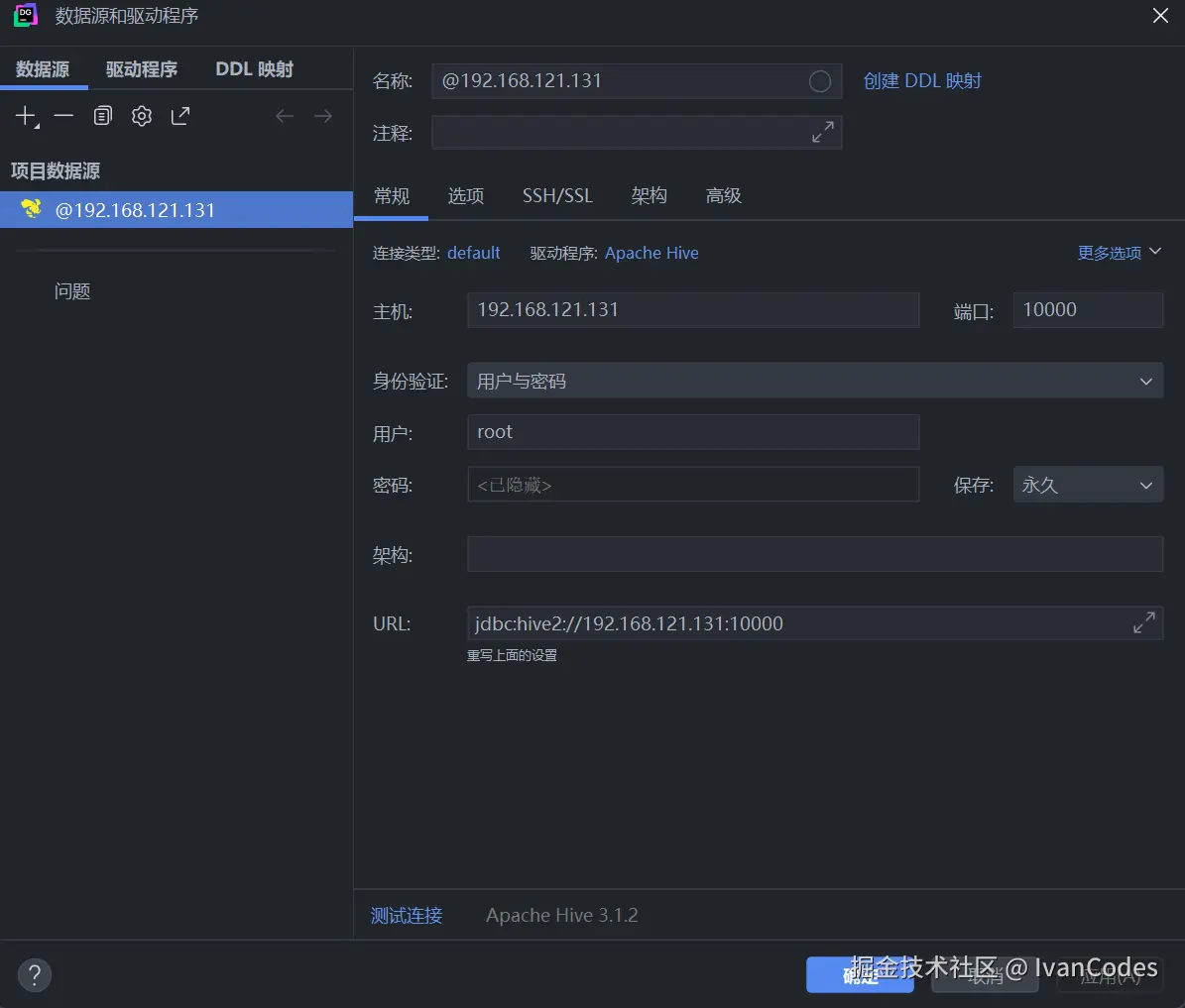
Task: Open the SSH/SSL settings tab
Action: (557, 196)
